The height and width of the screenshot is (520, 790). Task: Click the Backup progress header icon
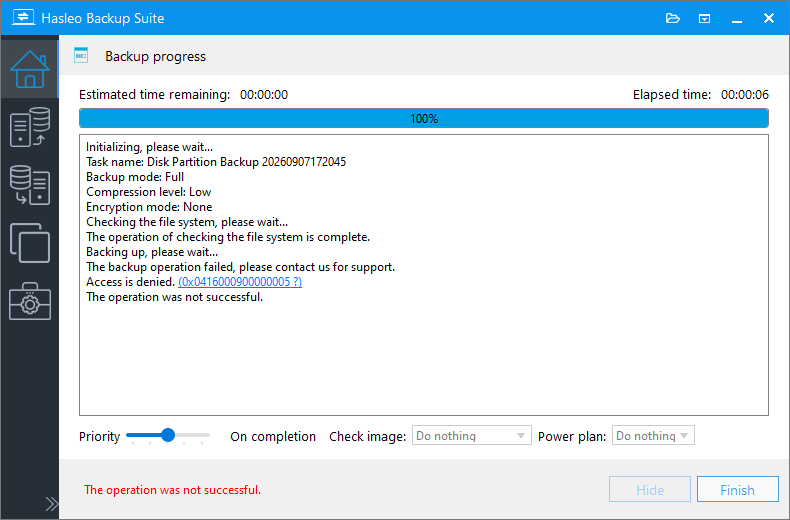[x=81, y=55]
